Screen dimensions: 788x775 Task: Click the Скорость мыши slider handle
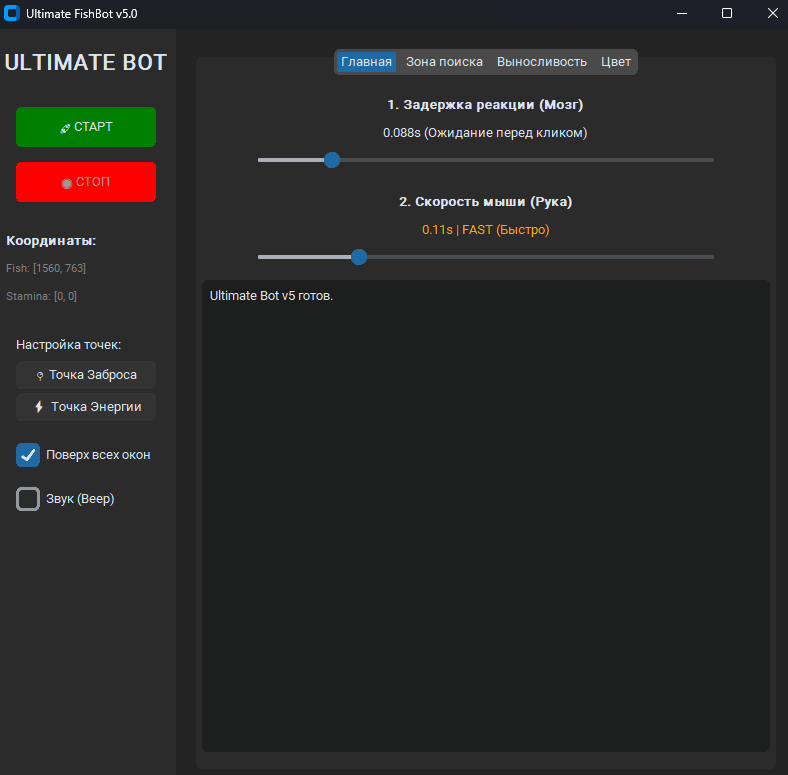359,257
